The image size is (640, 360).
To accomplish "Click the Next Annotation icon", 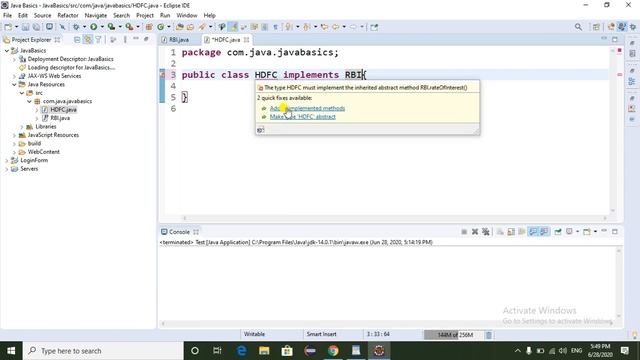I will 289,27.
